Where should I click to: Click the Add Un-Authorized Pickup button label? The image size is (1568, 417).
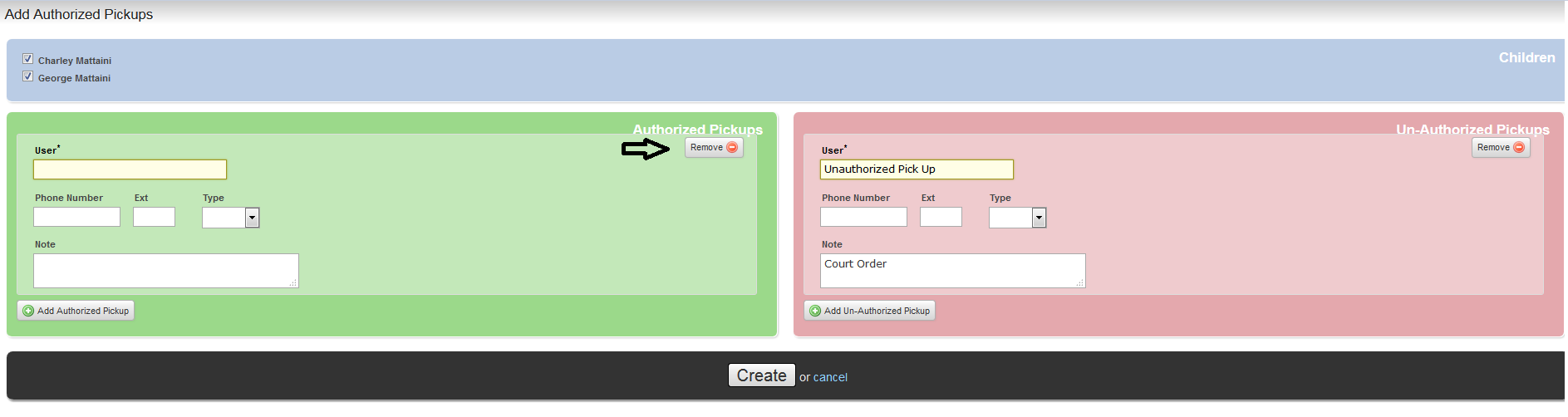tap(877, 311)
